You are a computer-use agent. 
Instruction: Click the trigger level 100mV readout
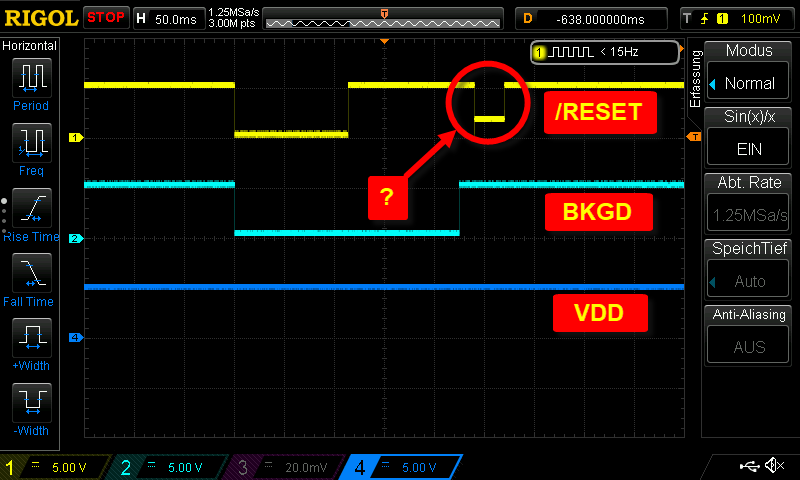tap(760, 19)
